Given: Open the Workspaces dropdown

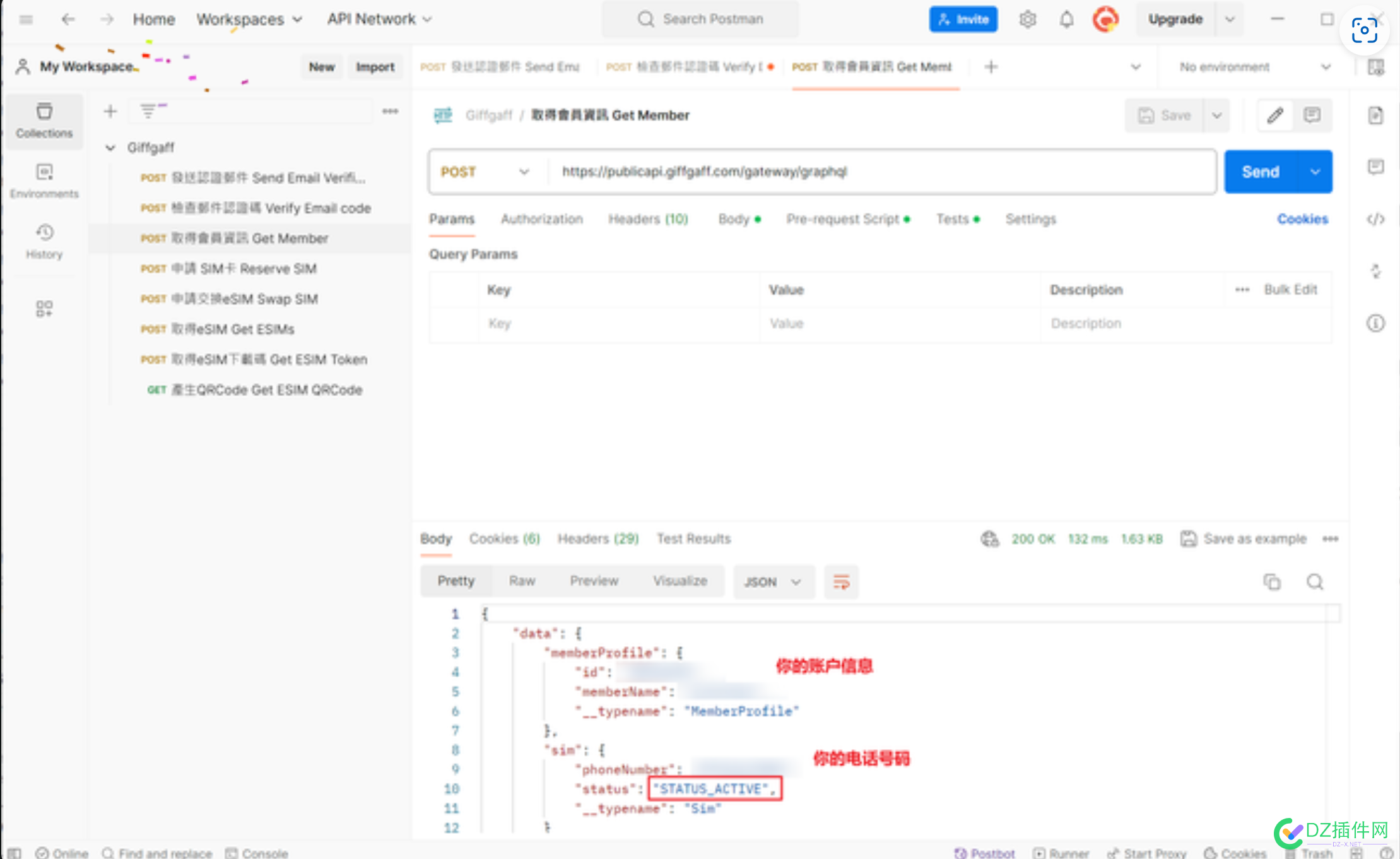Looking at the screenshot, I should pos(249,20).
